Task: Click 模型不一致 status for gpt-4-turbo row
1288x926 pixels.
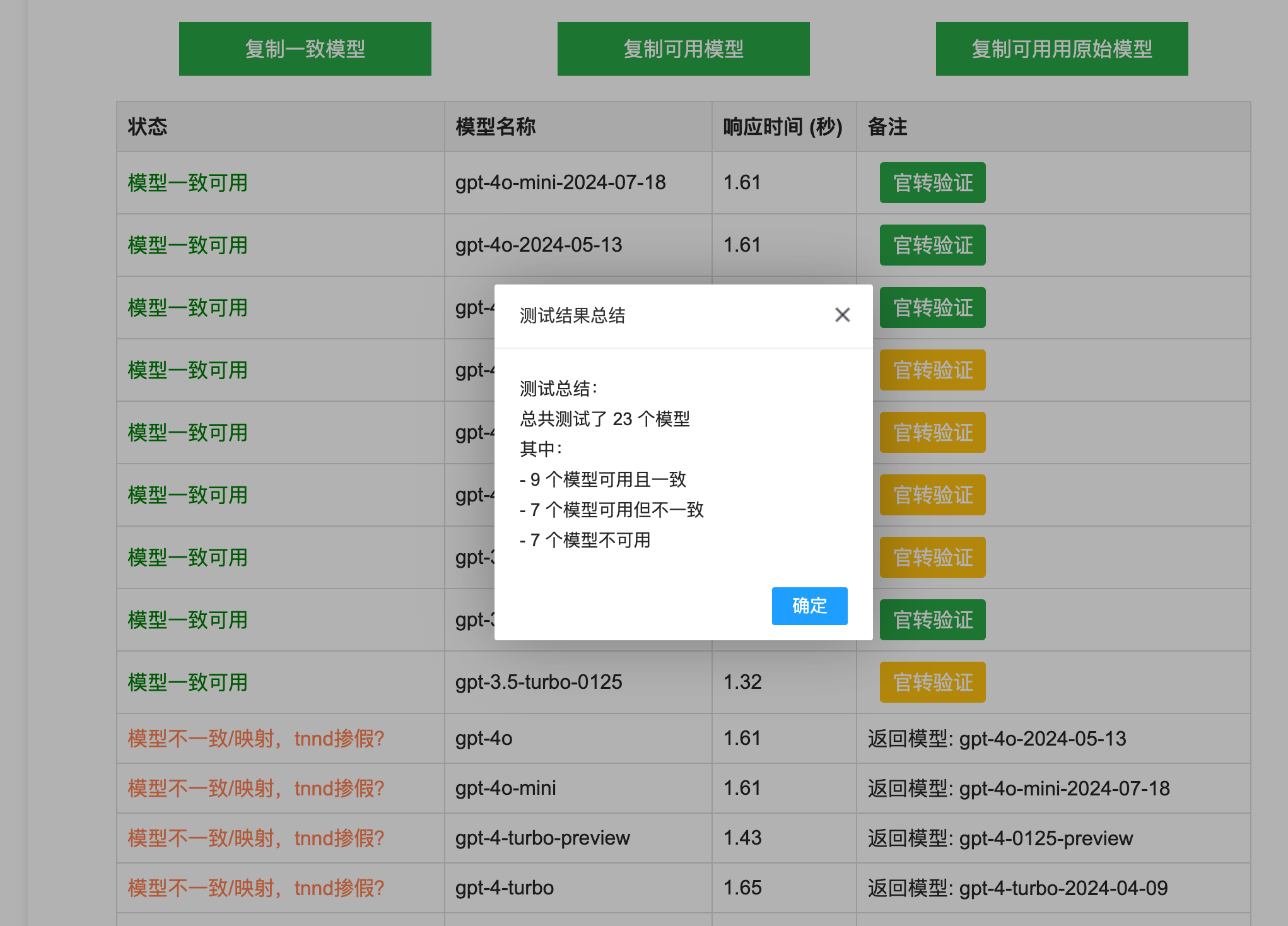Action: (x=256, y=888)
